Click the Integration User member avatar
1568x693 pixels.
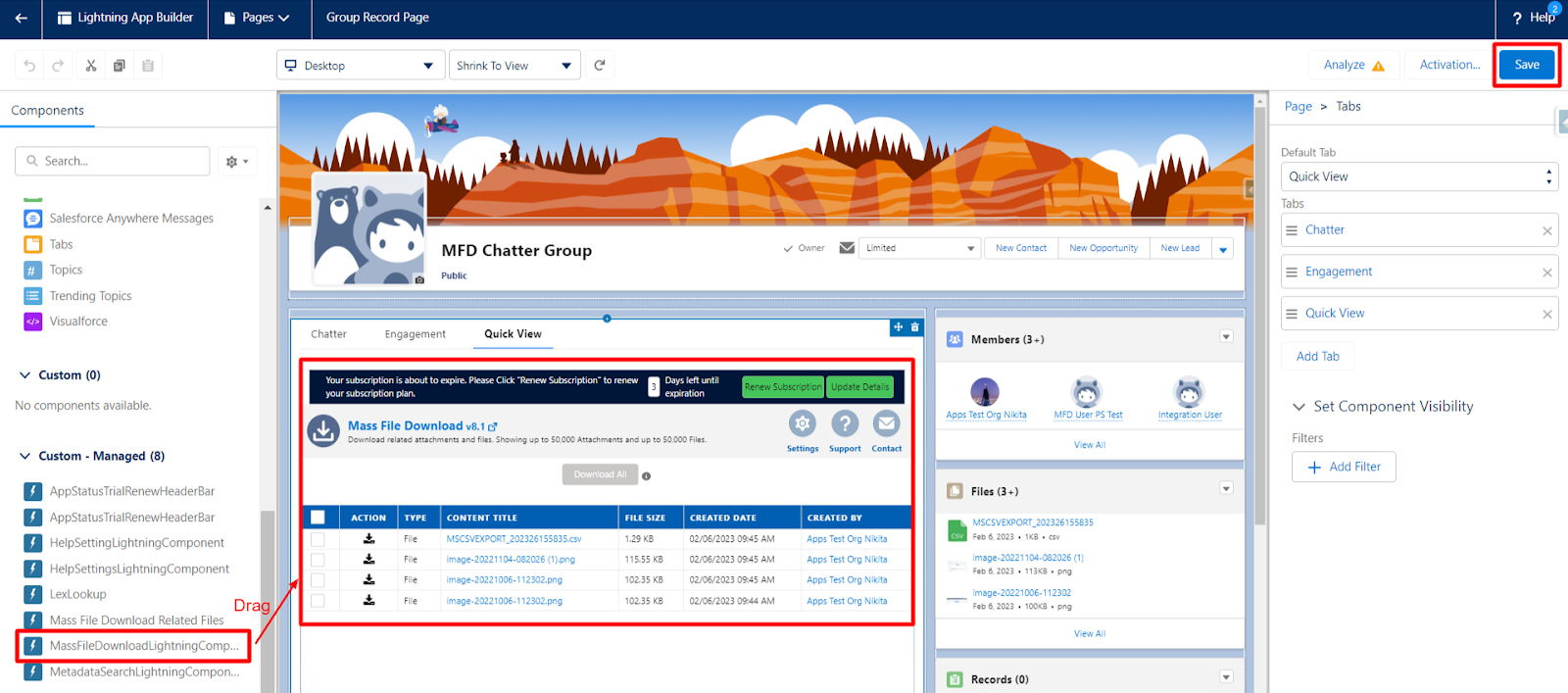[x=1189, y=392]
